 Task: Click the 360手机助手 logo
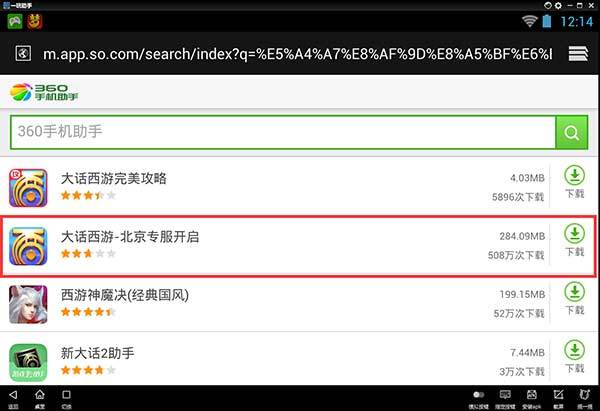point(44,92)
